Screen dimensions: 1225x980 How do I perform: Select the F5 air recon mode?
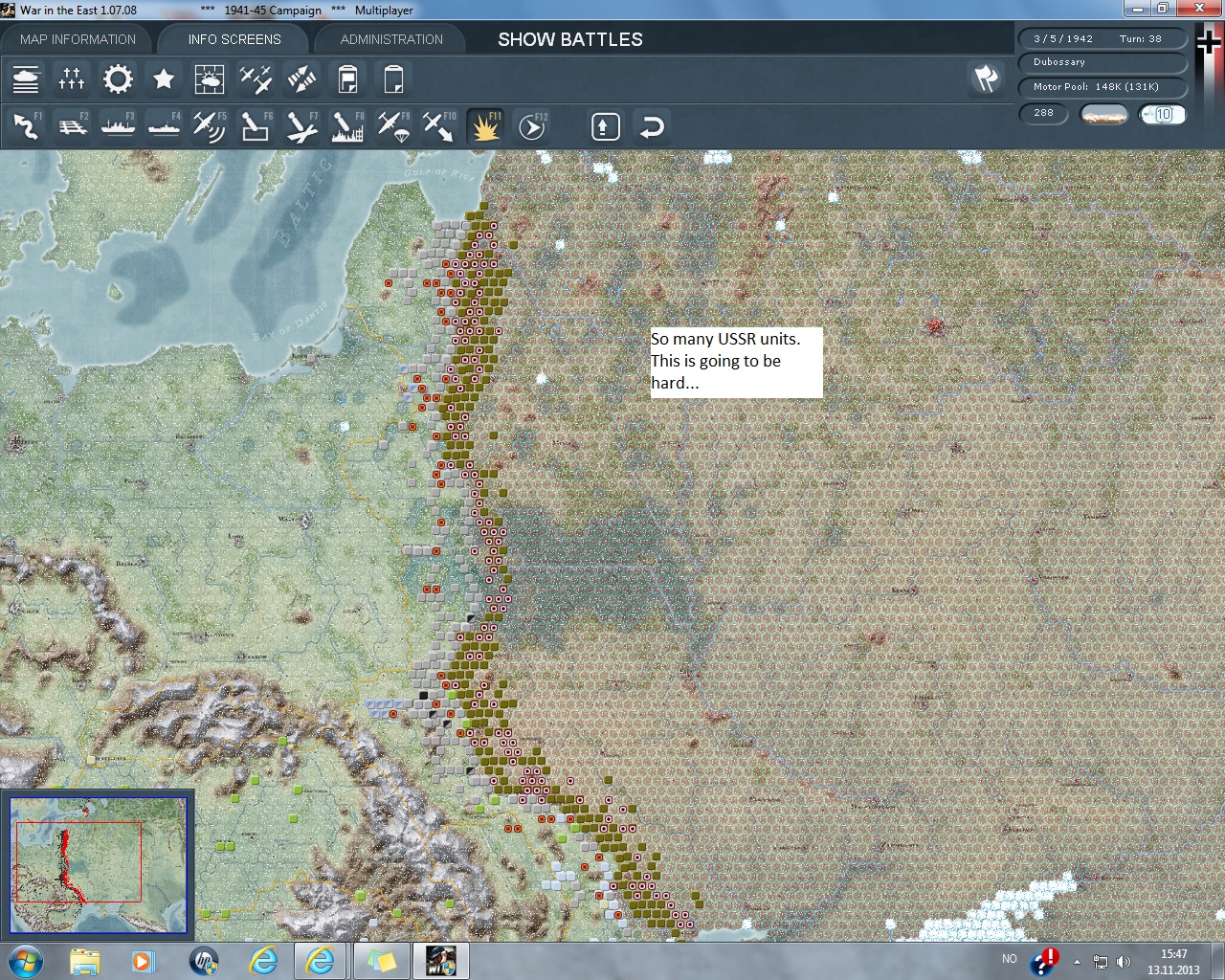point(210,126)
